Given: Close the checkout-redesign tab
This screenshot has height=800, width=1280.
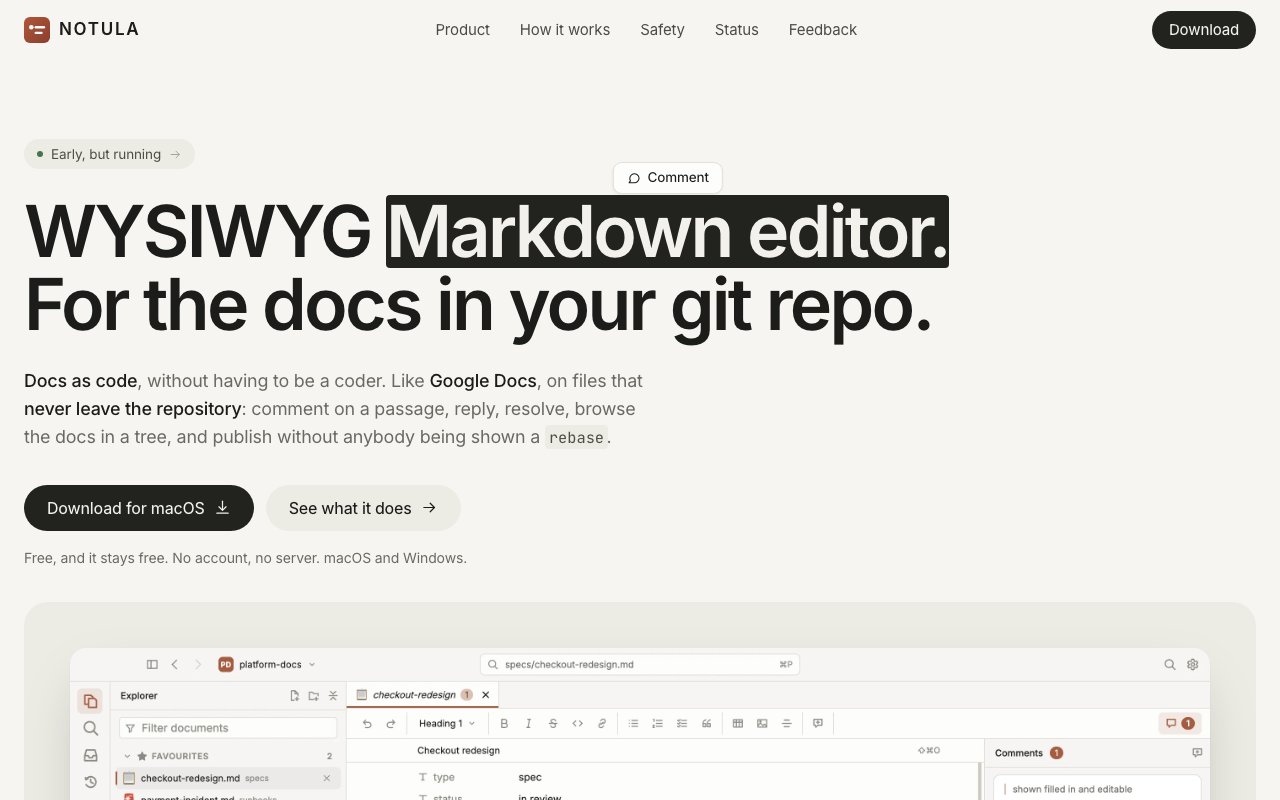Looking at the screenshot, I should coord(486,695).
